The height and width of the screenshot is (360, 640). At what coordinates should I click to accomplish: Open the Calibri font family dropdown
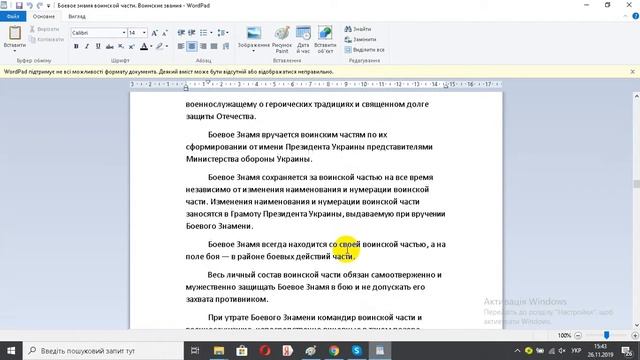(124, 33)
